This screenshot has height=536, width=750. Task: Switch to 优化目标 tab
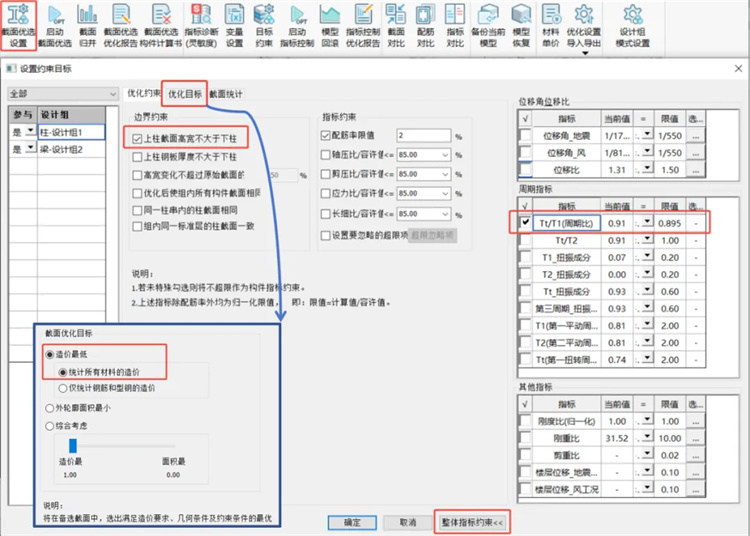(x=184, y=93)
